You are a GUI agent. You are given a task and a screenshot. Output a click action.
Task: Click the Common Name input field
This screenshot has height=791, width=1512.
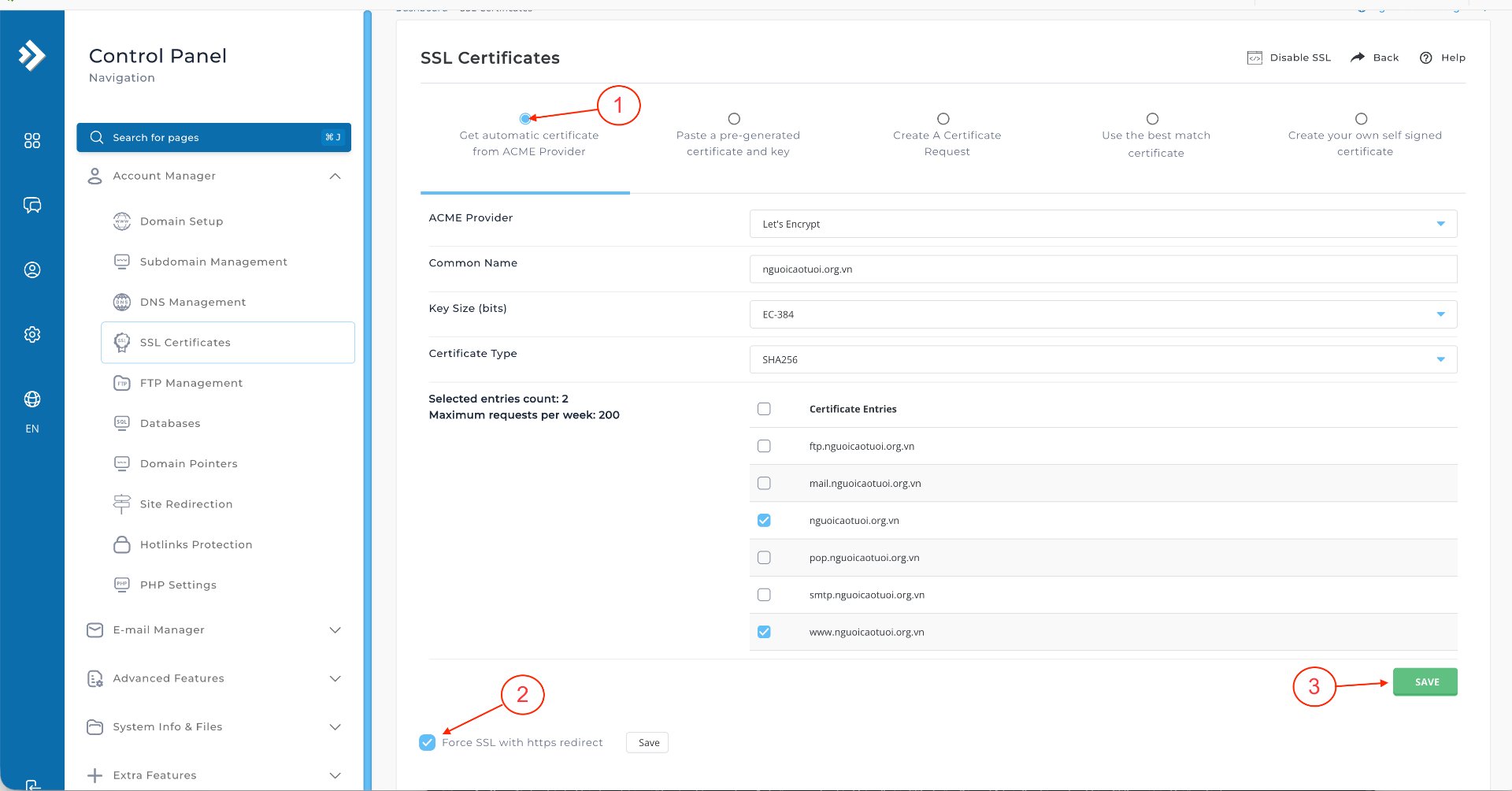[x=1102, y=269]
